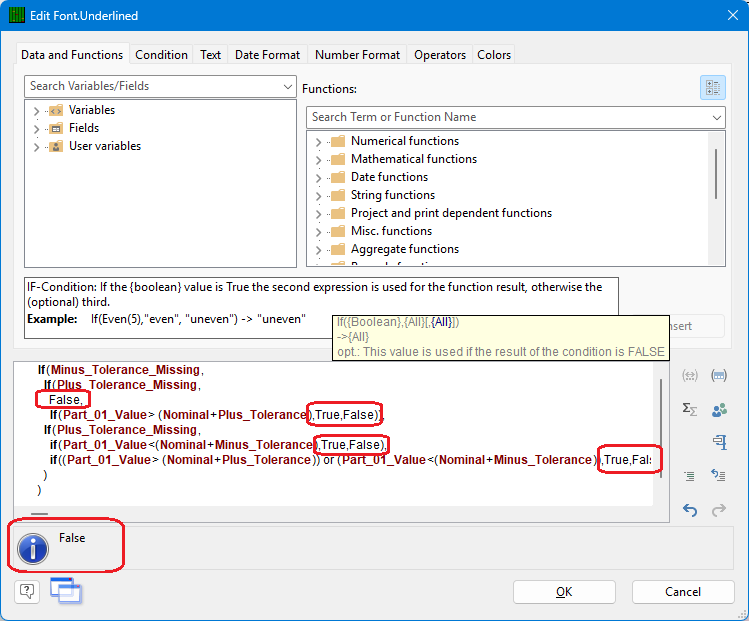Viewport: 749px width, 621px height.
Task: Expand the User variables tree node
Action: click(x=36, y=147)
